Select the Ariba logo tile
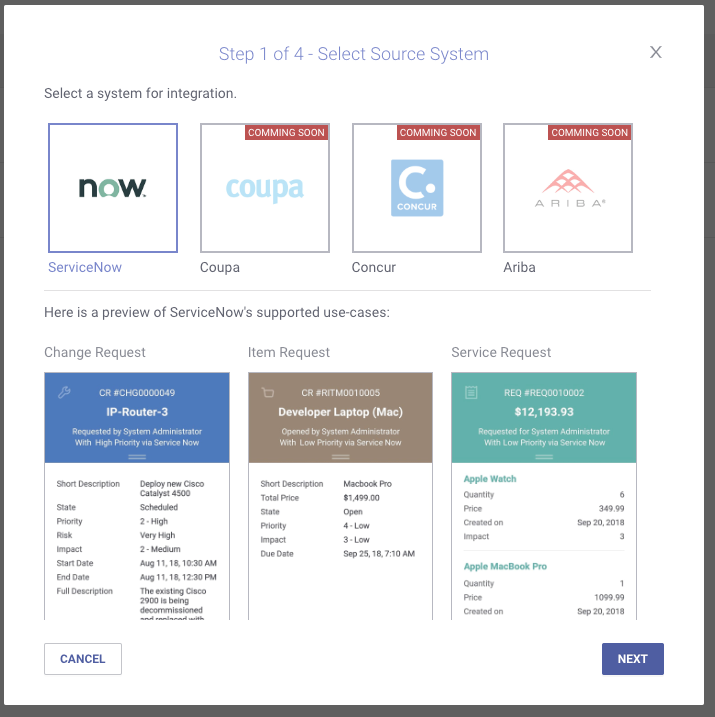Image resolution: width=715 pixels, height=717 pixels. (x=568, y=188)
